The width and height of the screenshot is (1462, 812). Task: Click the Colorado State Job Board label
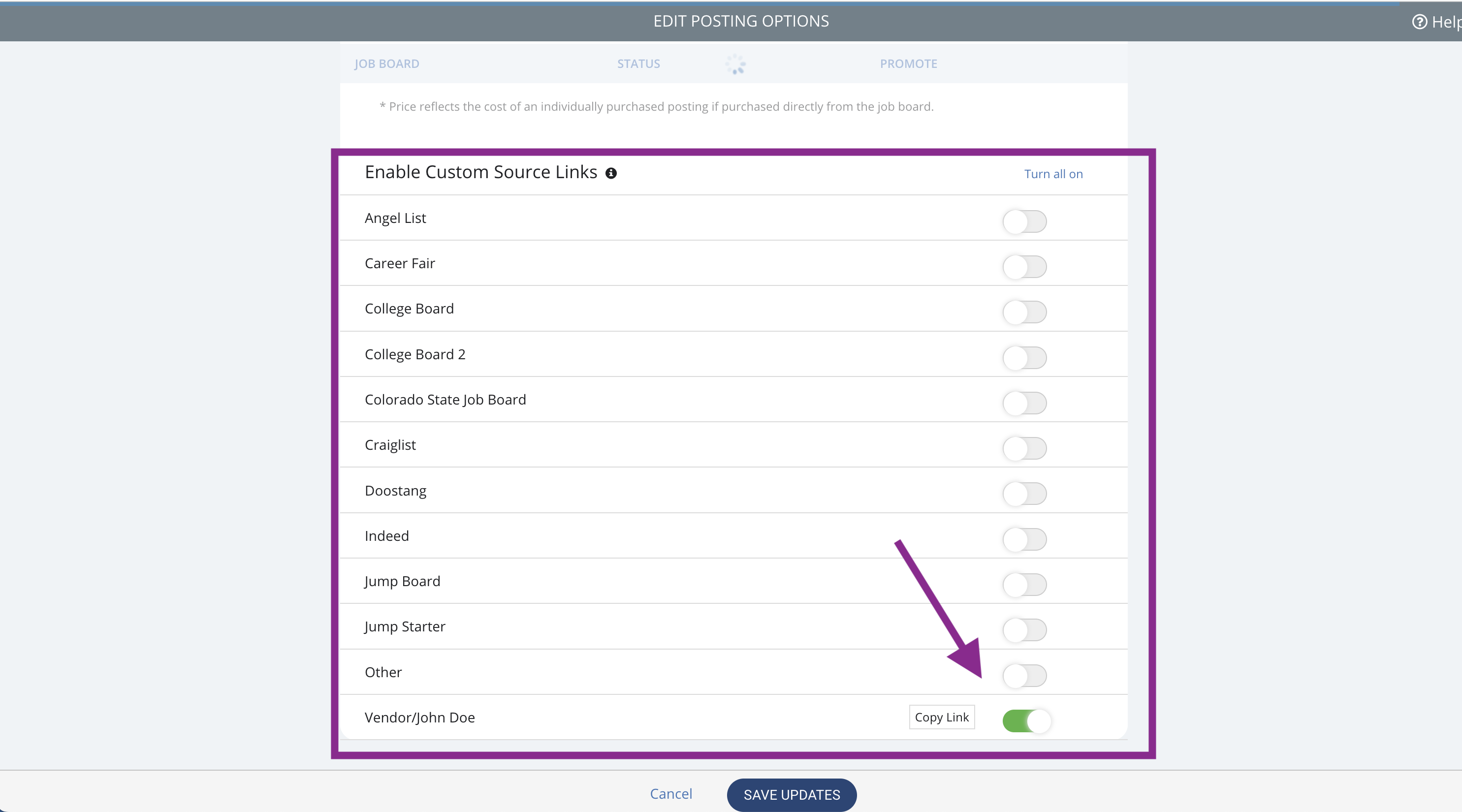pyautogui.click(x=445, y=400)
